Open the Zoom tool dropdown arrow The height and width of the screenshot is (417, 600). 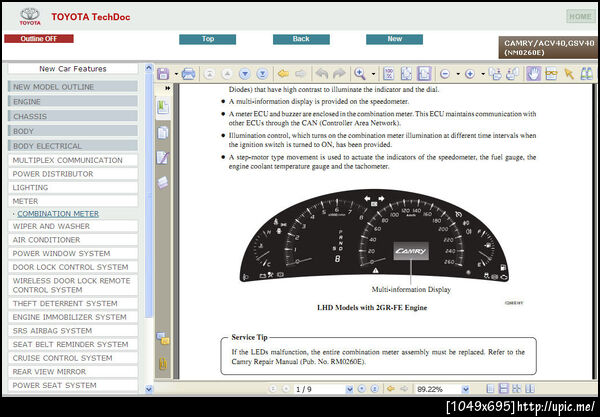coord(373,74)
